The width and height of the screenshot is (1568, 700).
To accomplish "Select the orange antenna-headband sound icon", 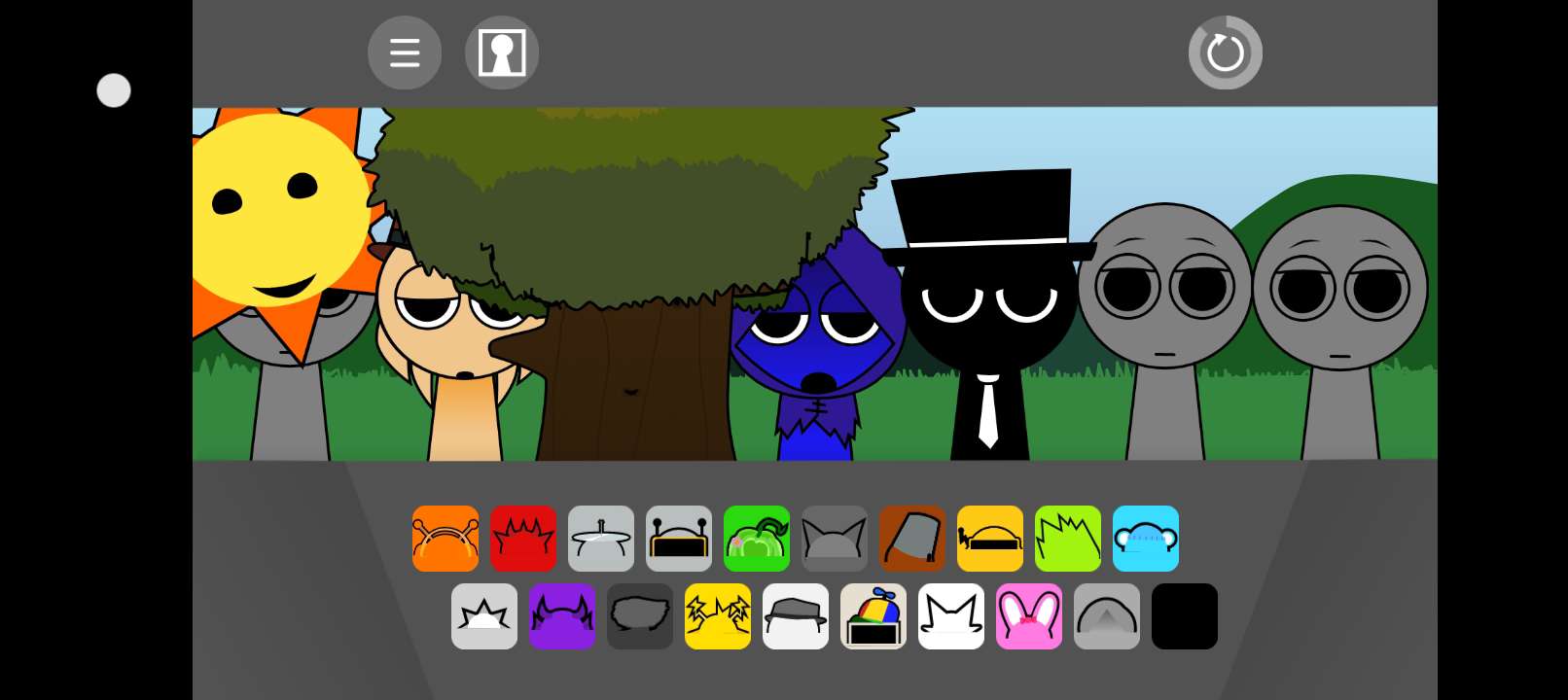I will click(x=445, y=539).
